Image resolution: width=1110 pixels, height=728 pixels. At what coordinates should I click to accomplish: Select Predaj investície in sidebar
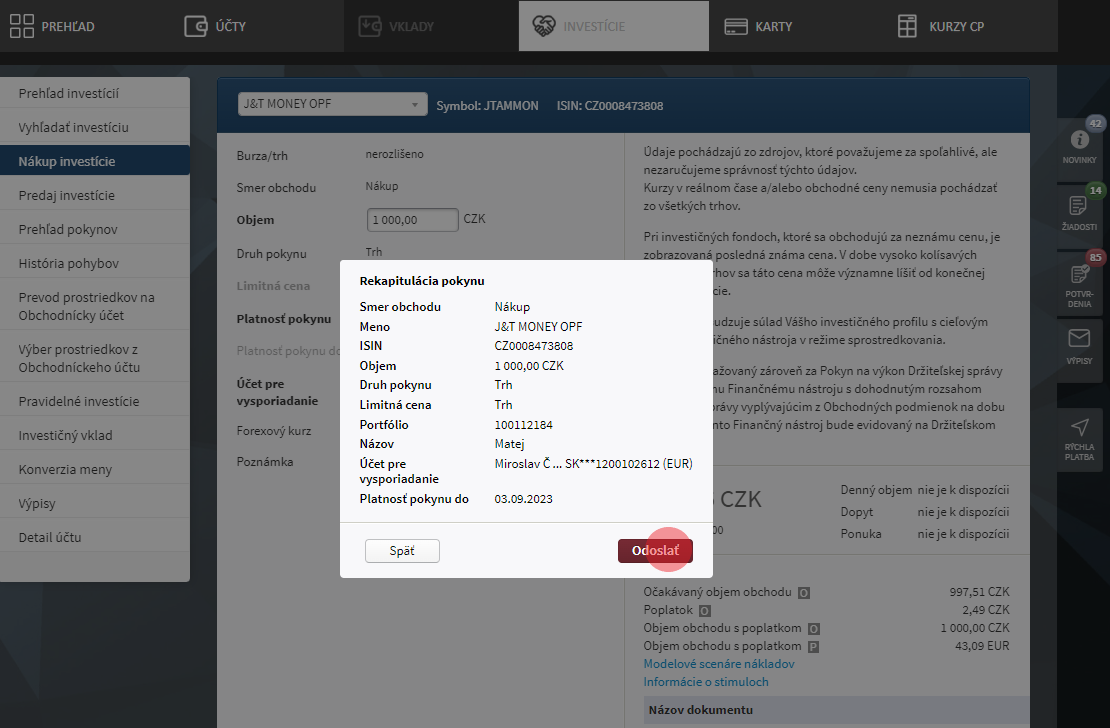click(67, 195)
